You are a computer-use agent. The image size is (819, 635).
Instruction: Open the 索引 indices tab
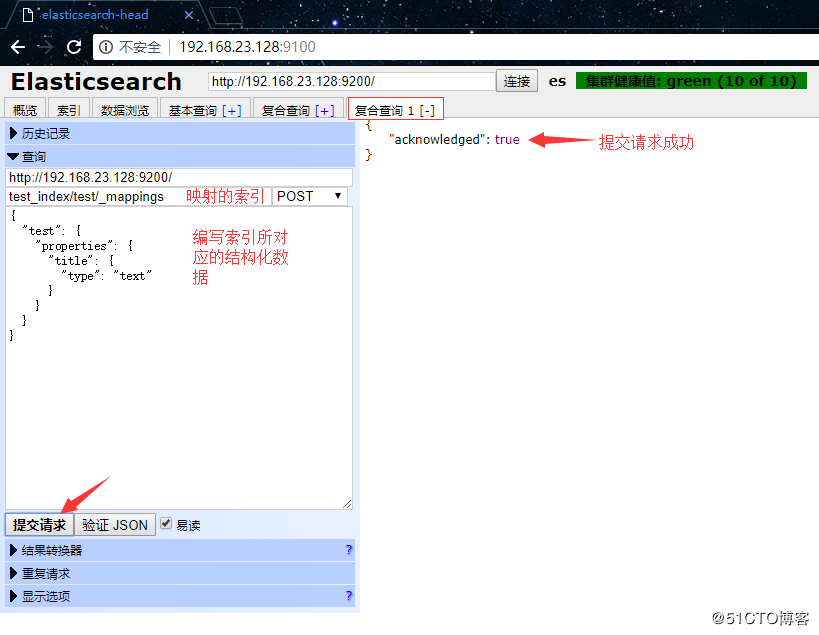69,110
